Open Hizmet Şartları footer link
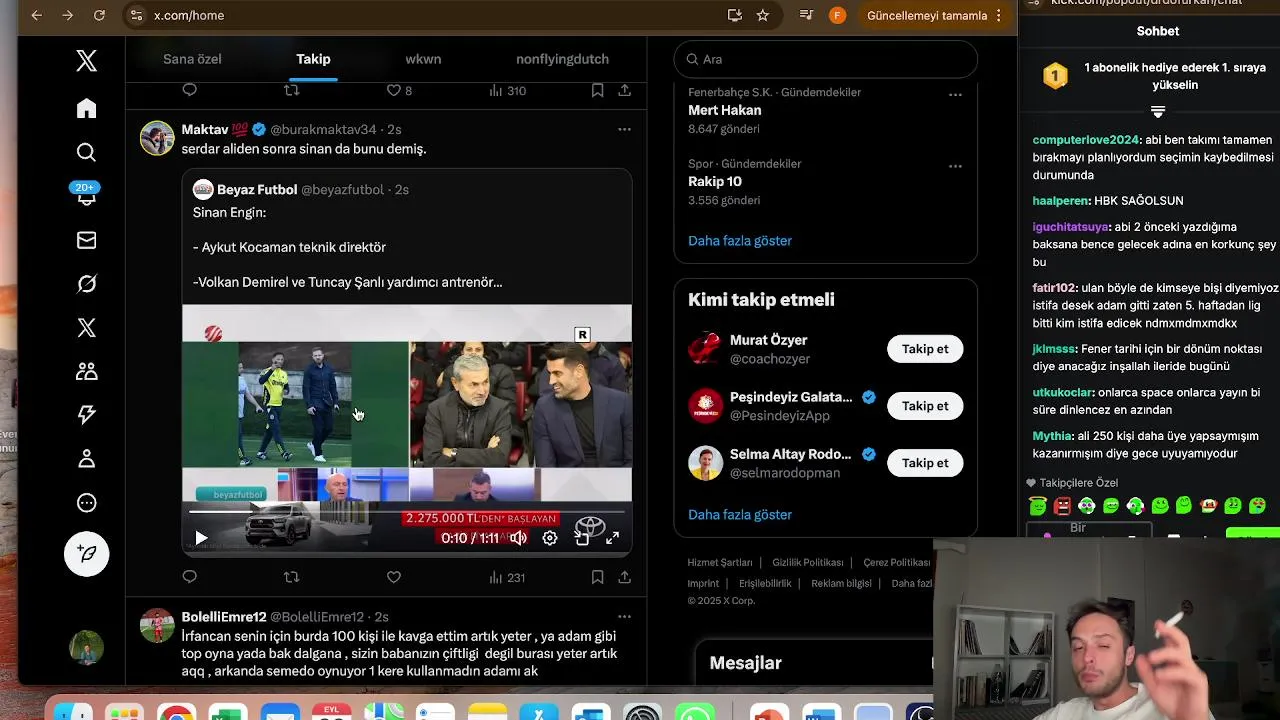 tap(720, 563)
